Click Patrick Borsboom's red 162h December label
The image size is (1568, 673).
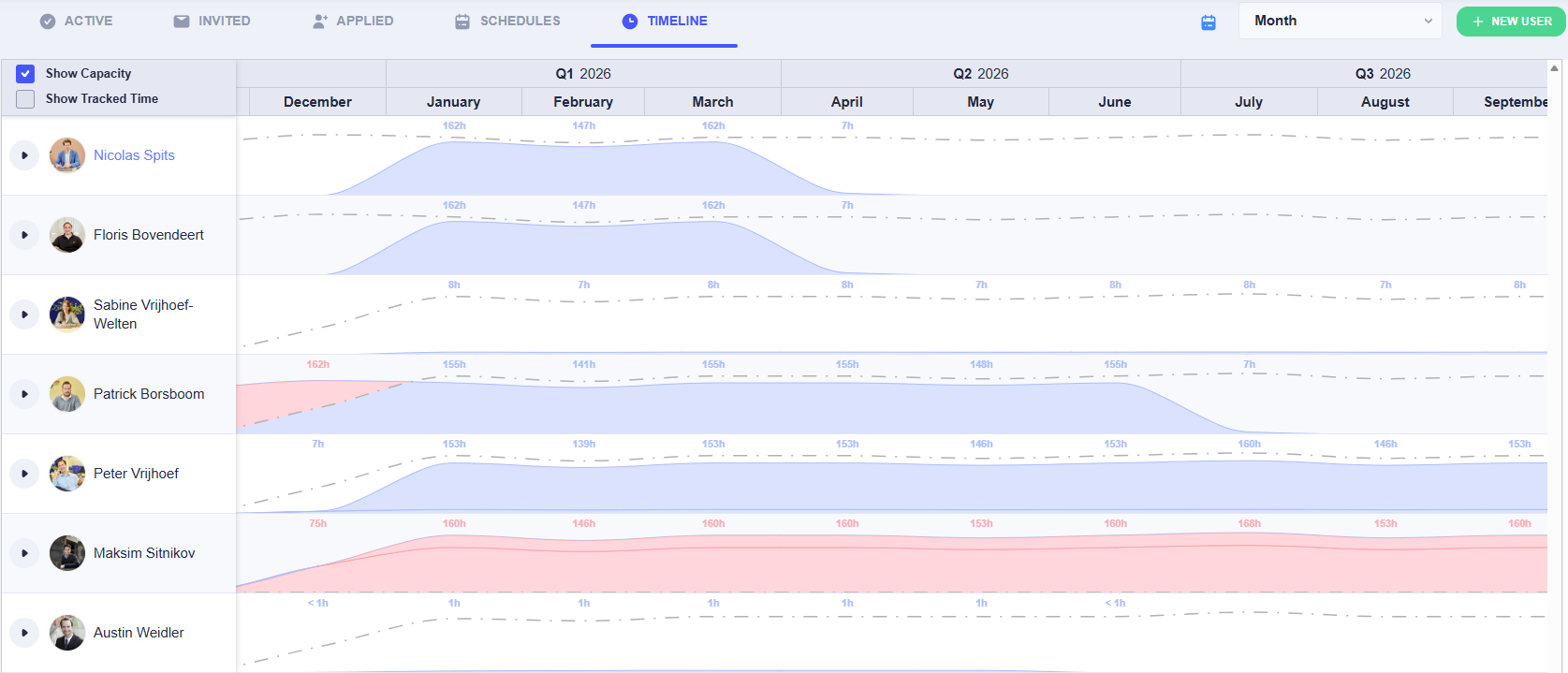coord(318,364)
